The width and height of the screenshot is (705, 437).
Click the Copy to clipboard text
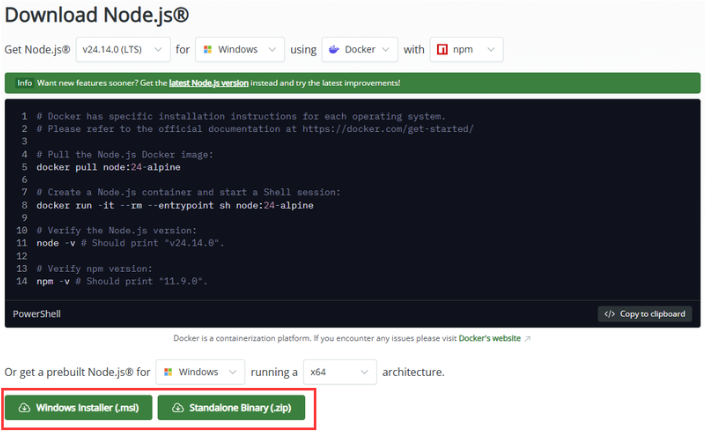[652, 314]
